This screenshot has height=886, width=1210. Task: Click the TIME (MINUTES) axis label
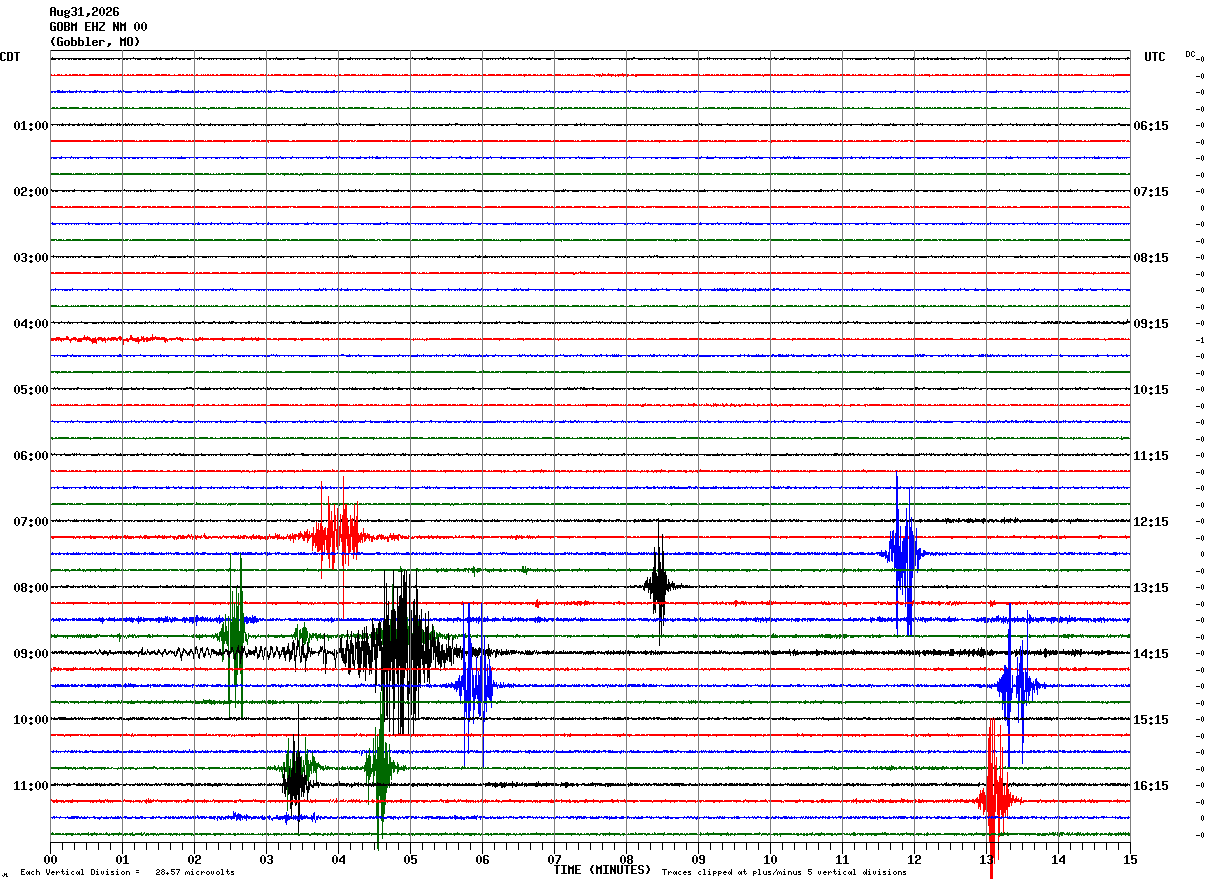[602, 870]
